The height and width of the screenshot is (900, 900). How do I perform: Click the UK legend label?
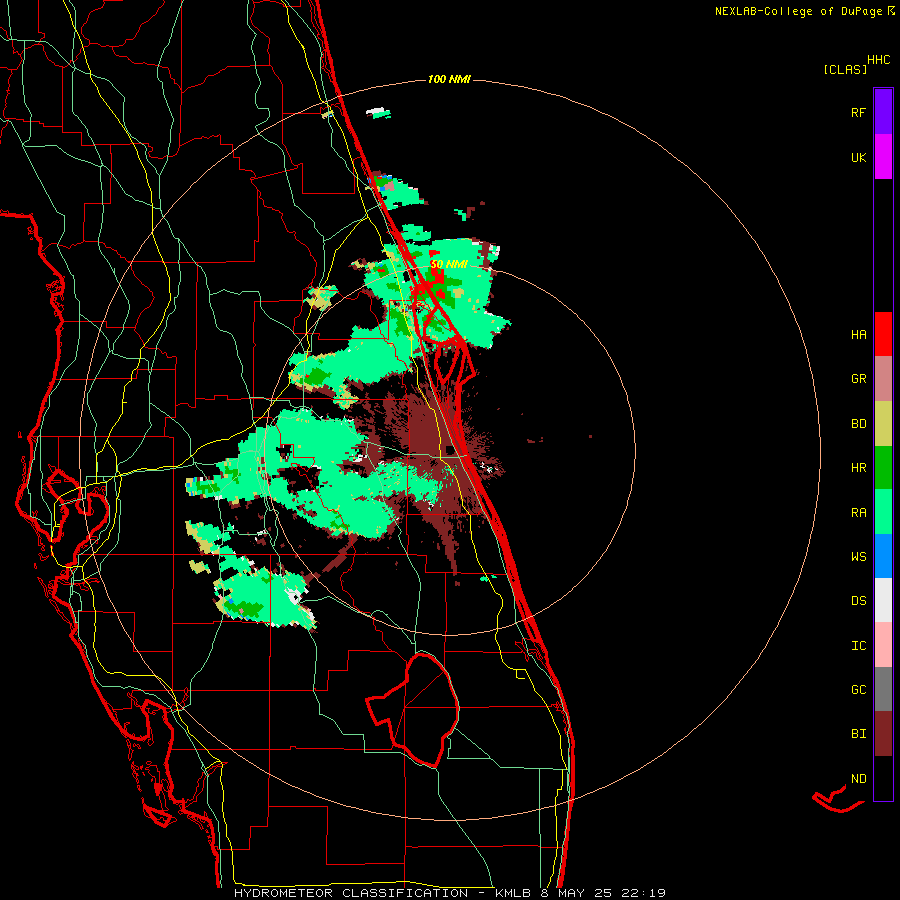[859, 158]
